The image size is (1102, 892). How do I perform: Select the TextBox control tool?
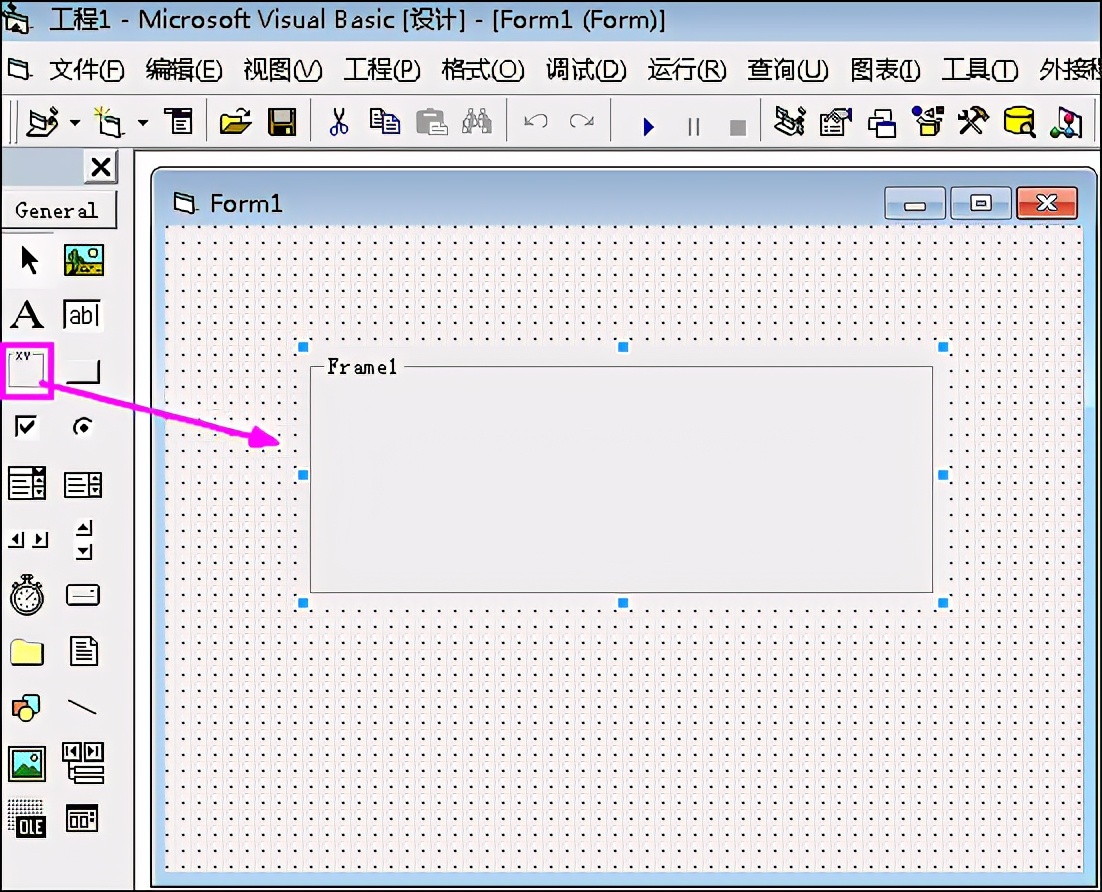82,315
